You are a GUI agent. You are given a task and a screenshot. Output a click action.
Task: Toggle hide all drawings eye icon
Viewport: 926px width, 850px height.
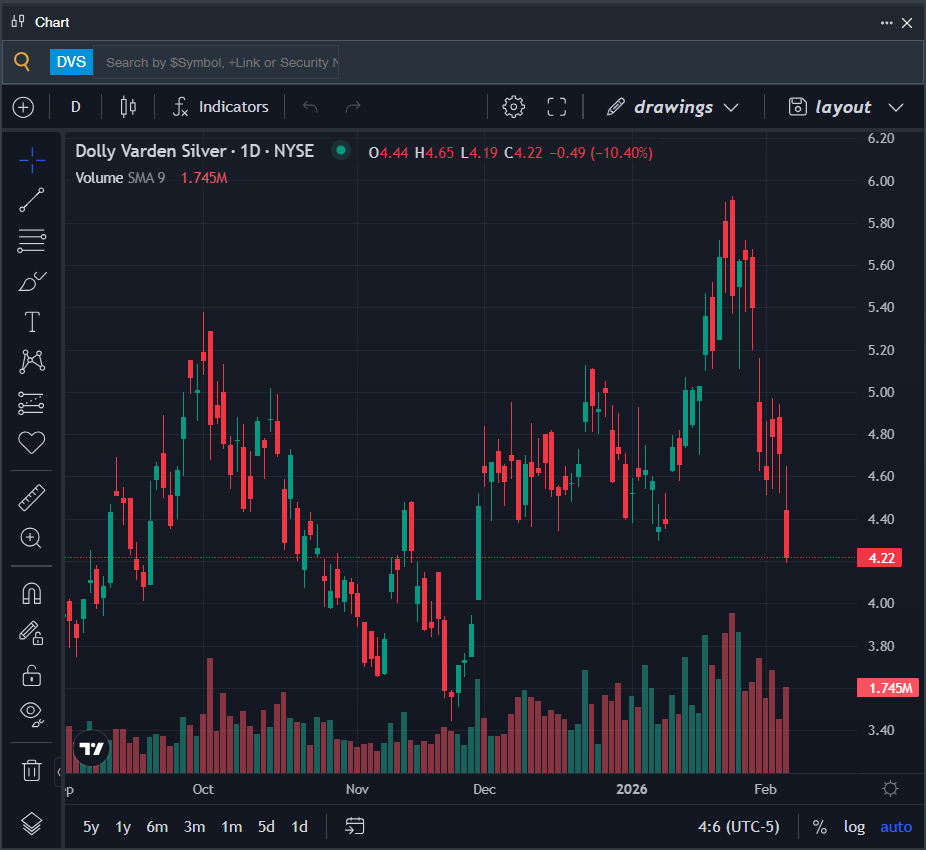(x=32, y=713)
